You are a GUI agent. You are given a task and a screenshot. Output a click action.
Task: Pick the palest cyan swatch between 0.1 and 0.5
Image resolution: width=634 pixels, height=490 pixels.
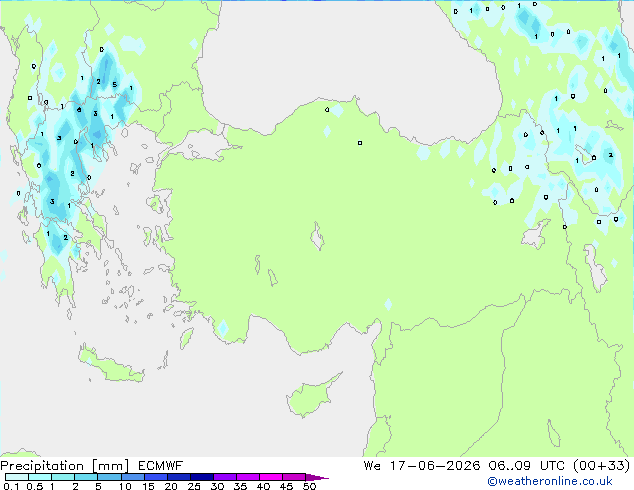tap(17, 477)
